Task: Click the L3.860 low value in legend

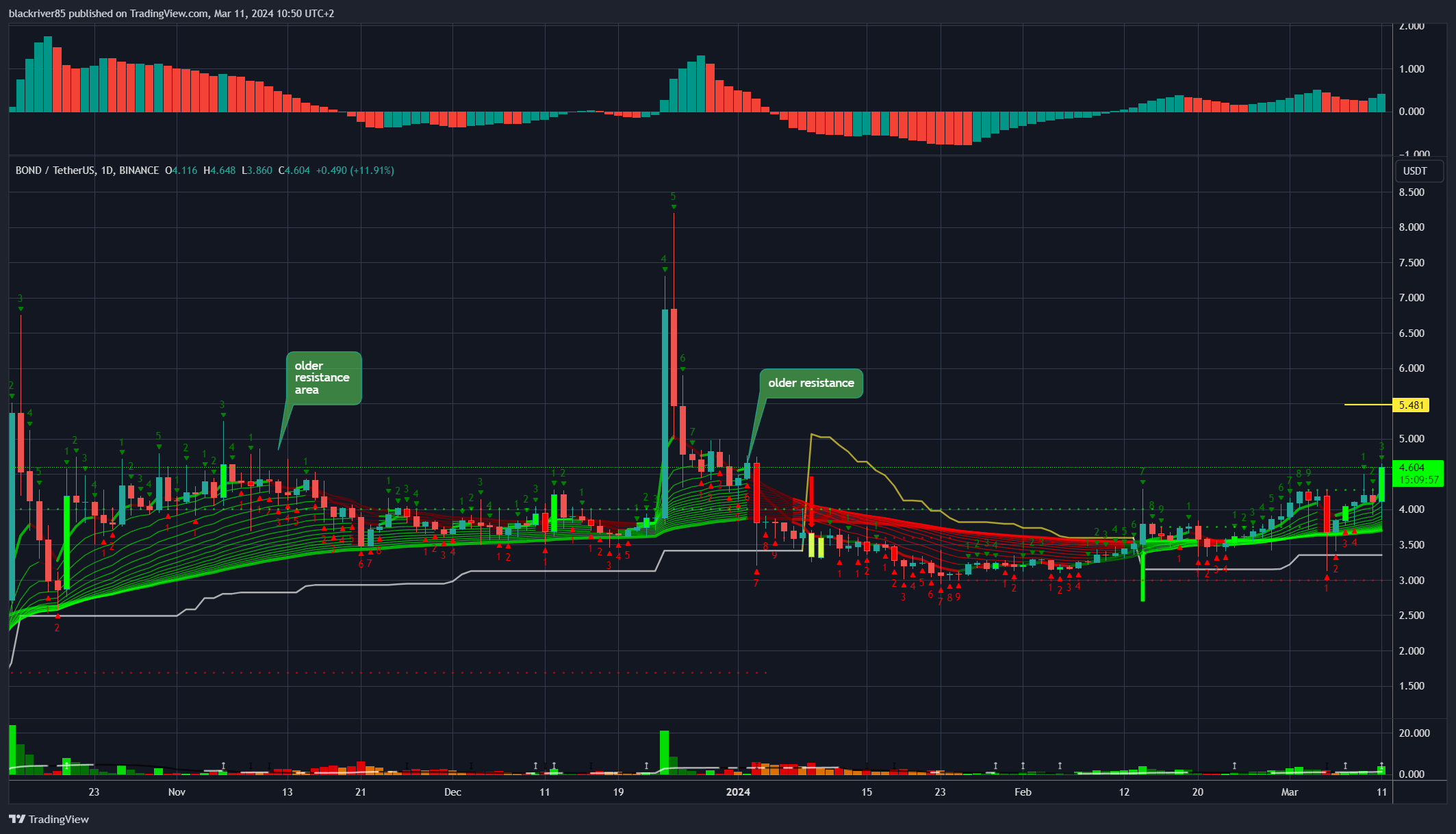Action: pos(257,170)
